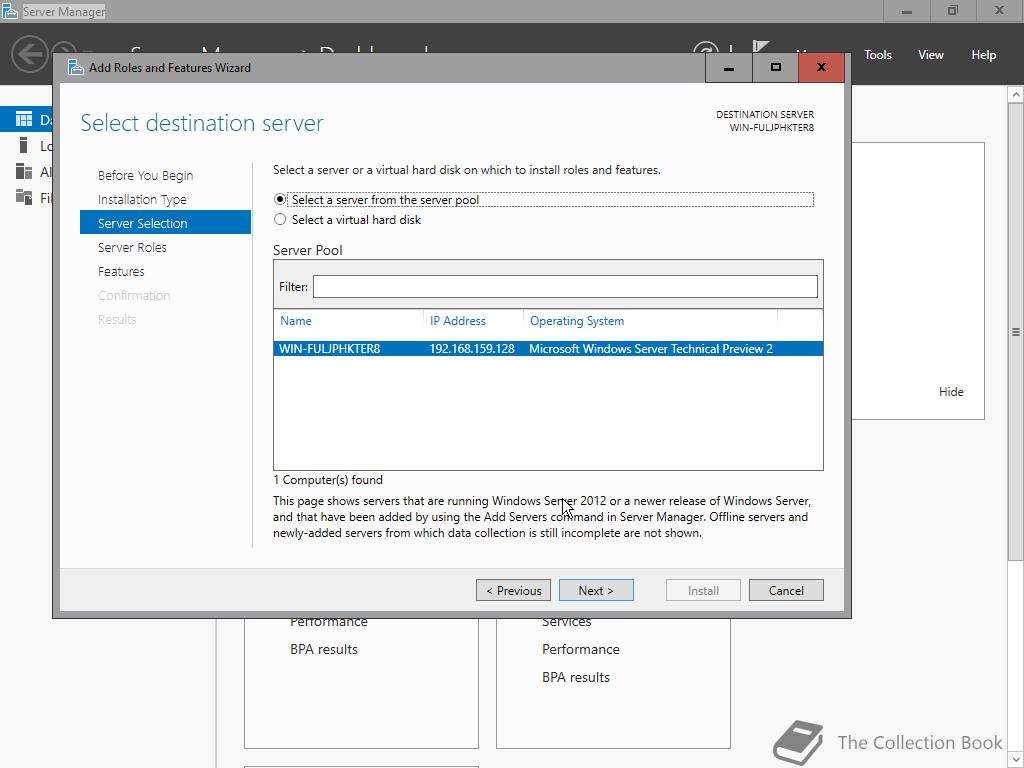Sort server pool by Name column
1024x768 pixels.
296,321
